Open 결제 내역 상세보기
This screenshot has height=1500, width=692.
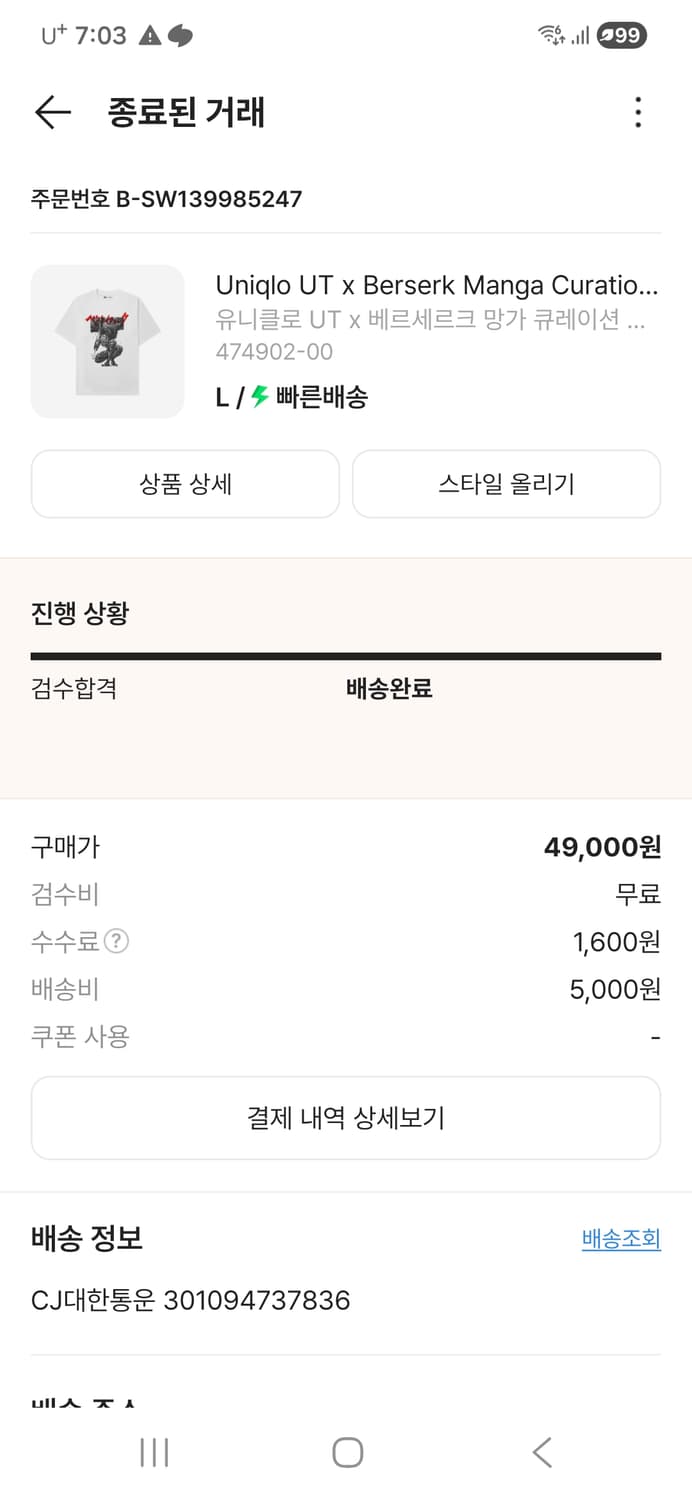click(346, 1117)
